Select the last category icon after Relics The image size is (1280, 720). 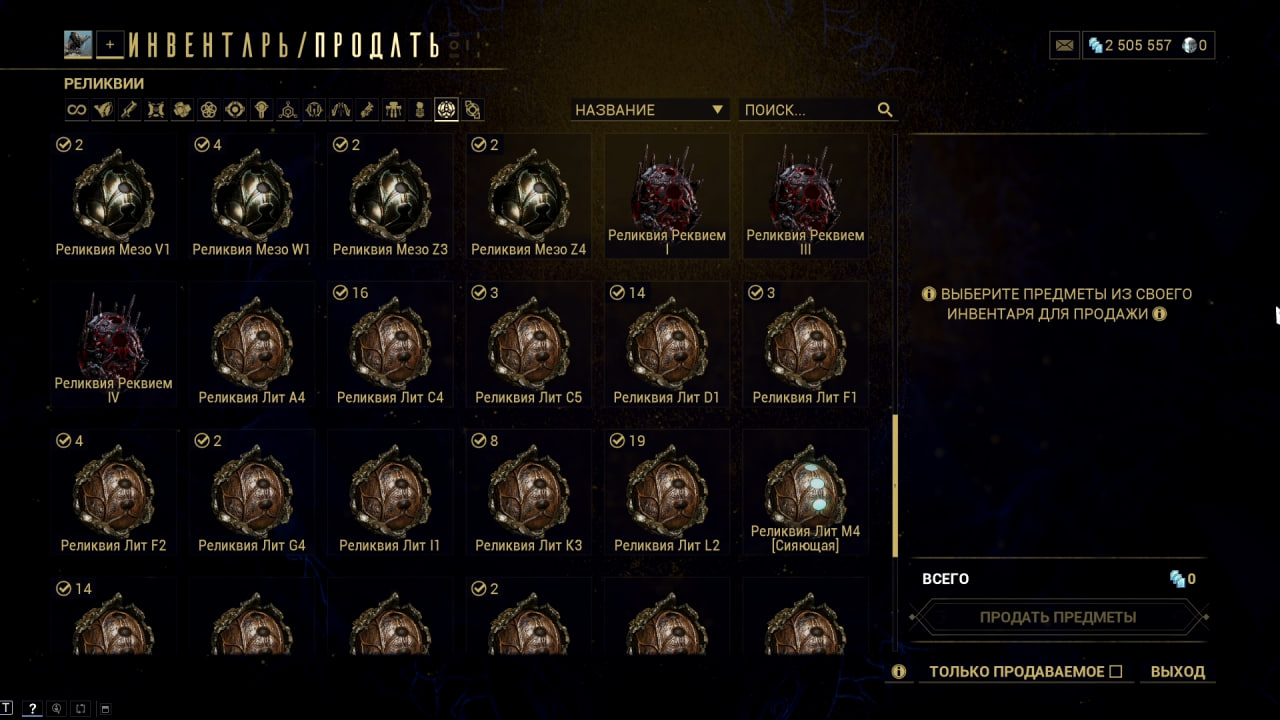pyautogui.click(x=473, y=110)
